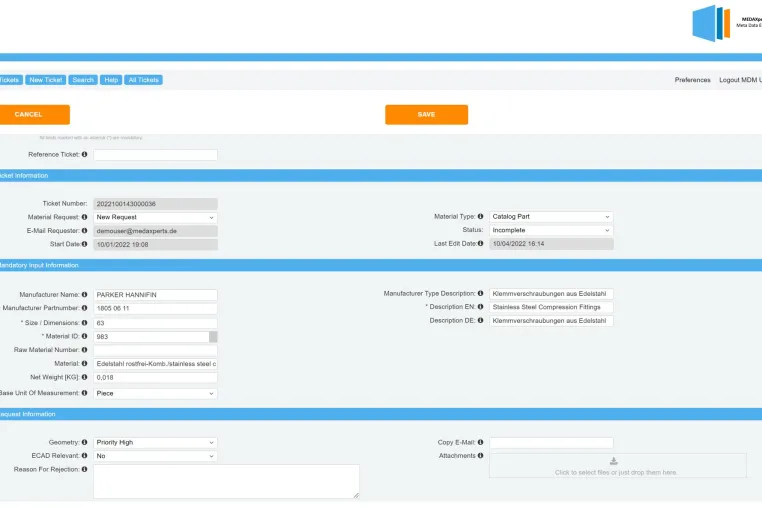Image resolution: width=762 pixels, height=508 pixels.
Task: Open the Geometry dropdown showing Priority High
Action: (x=156, y=442)
